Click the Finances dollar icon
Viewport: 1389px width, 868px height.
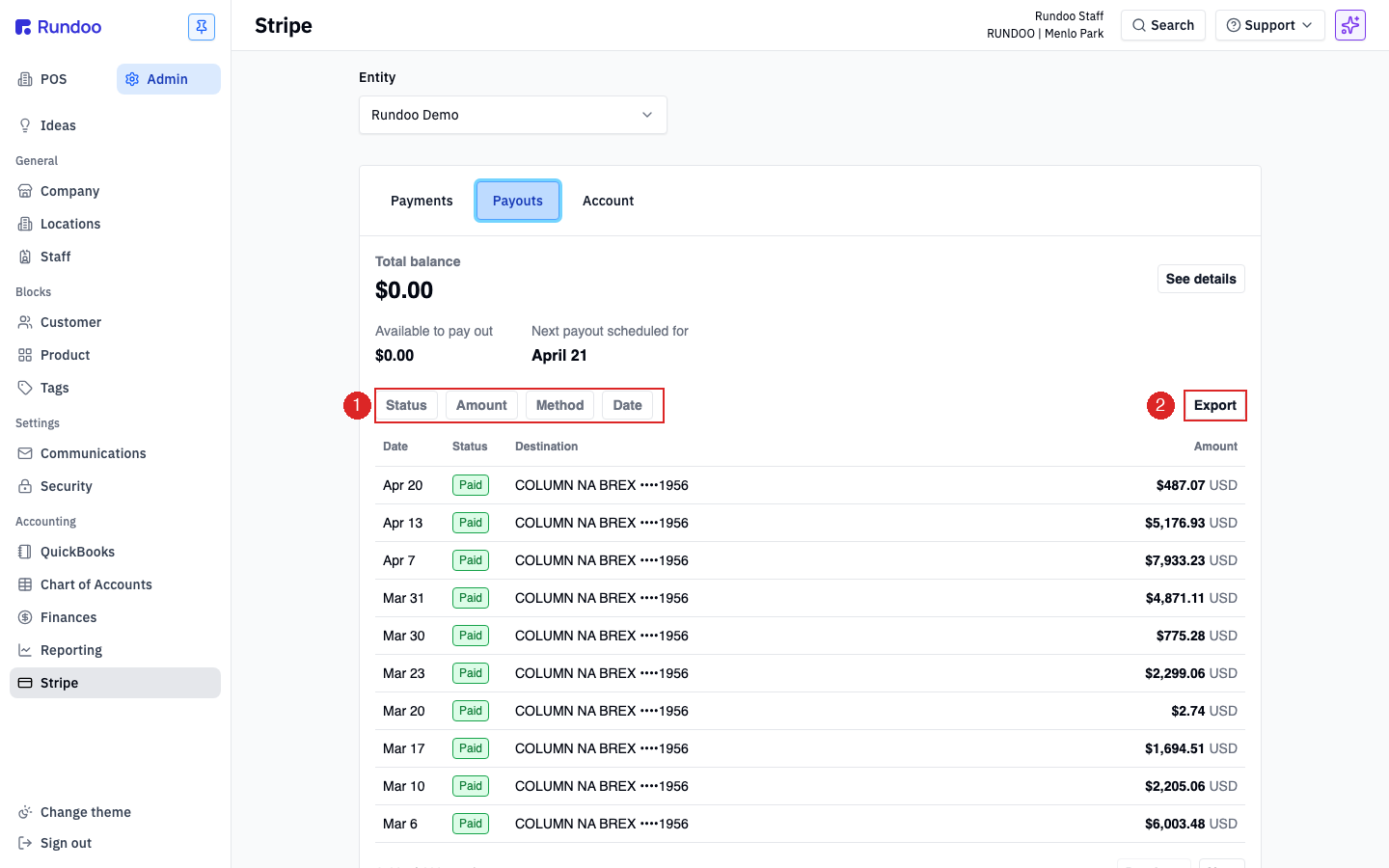click(x=25, y=617)
